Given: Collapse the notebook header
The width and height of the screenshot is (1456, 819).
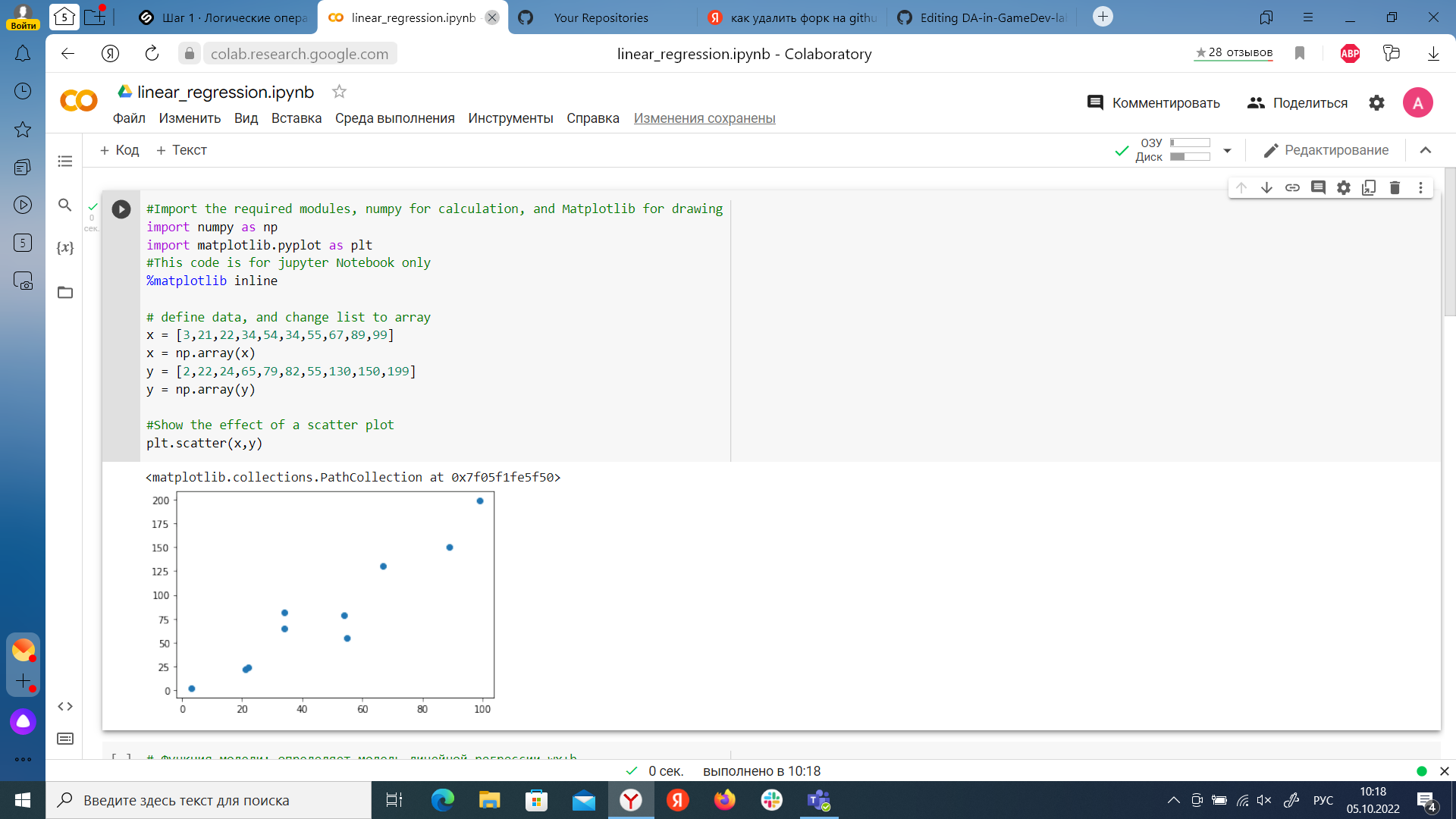Looking at the screenshot, I should 1426,150.
